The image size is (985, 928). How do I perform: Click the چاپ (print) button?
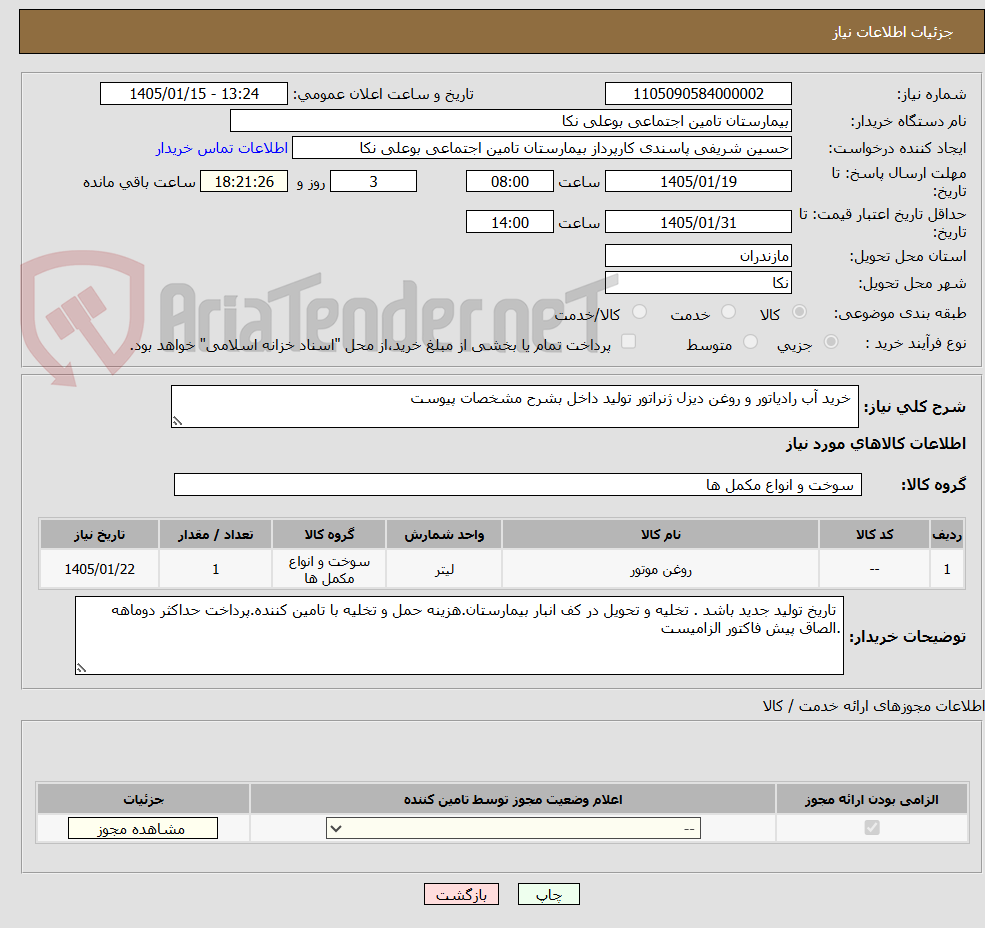pos(548,894)
